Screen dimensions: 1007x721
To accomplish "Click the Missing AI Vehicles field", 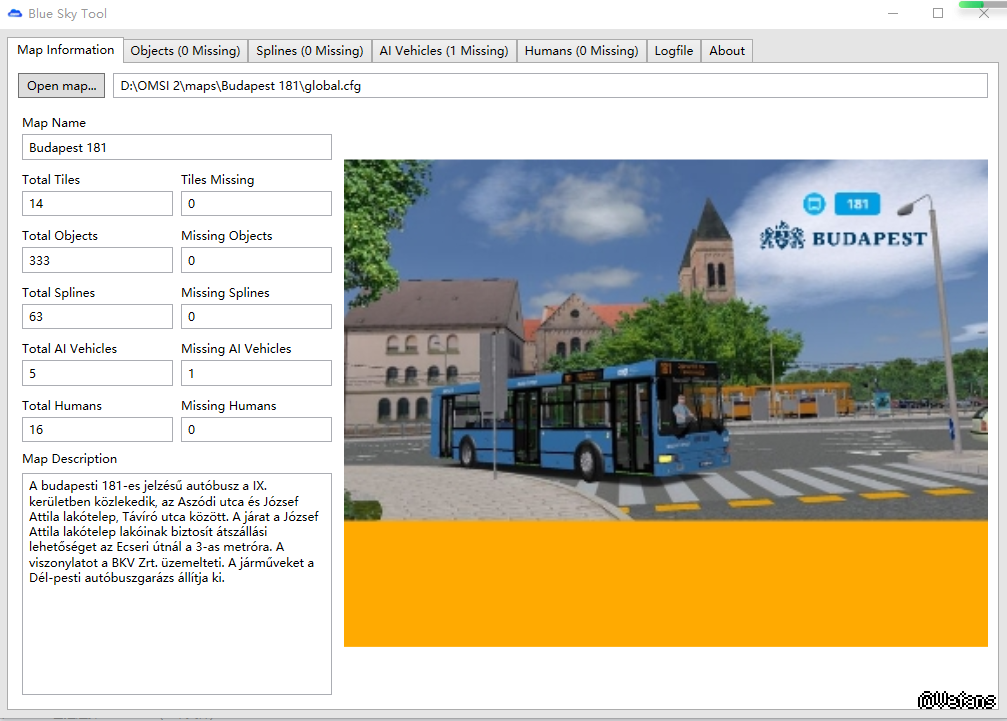I will pos(256,374).
